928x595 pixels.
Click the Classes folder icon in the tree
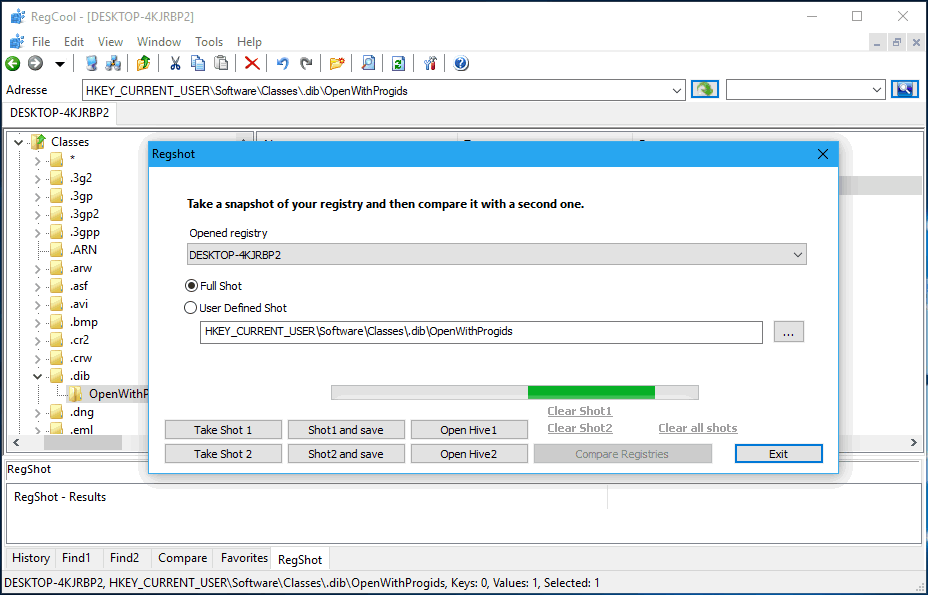(38, 141)
